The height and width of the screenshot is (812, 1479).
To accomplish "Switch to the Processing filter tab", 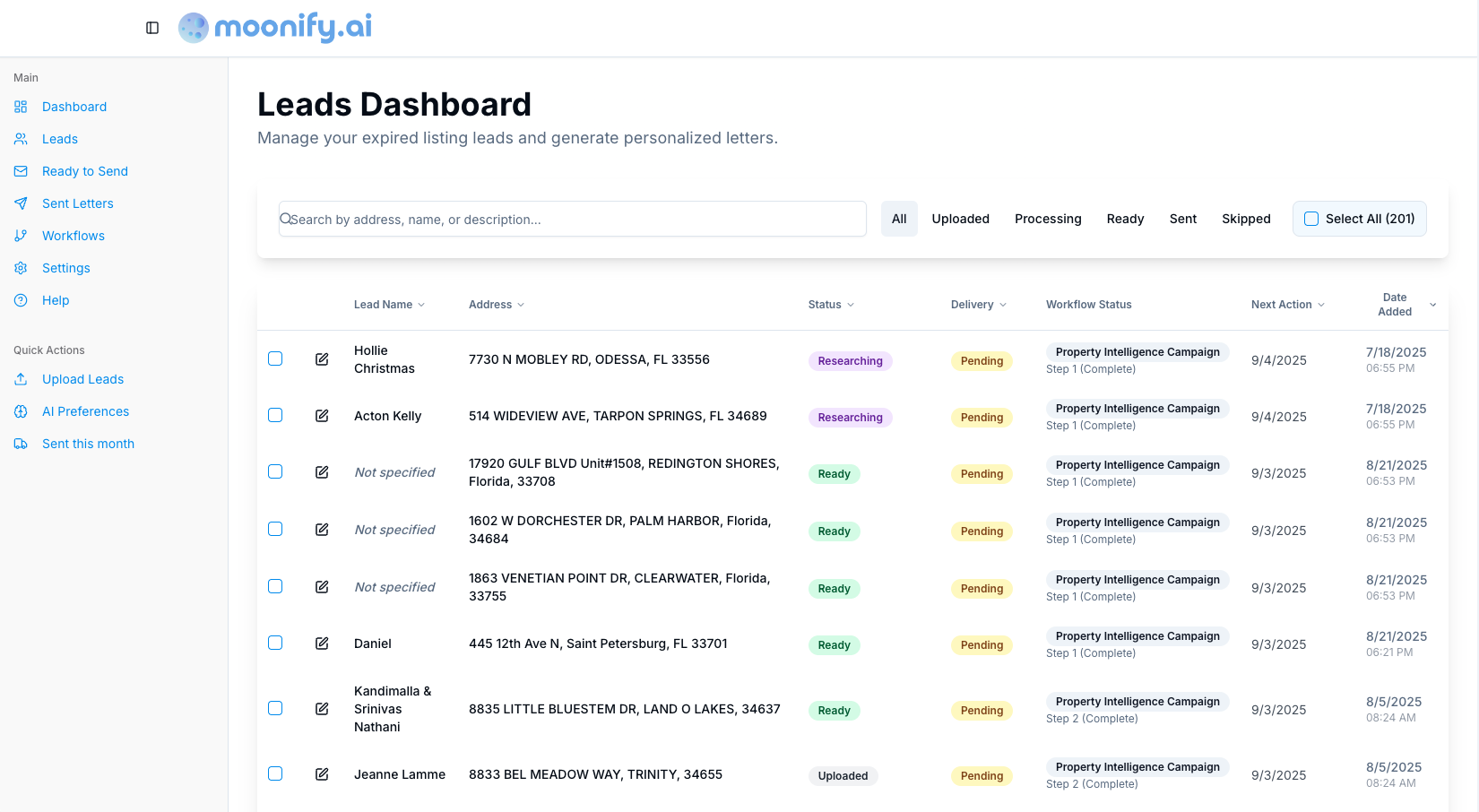I will tap(1048, 219).
